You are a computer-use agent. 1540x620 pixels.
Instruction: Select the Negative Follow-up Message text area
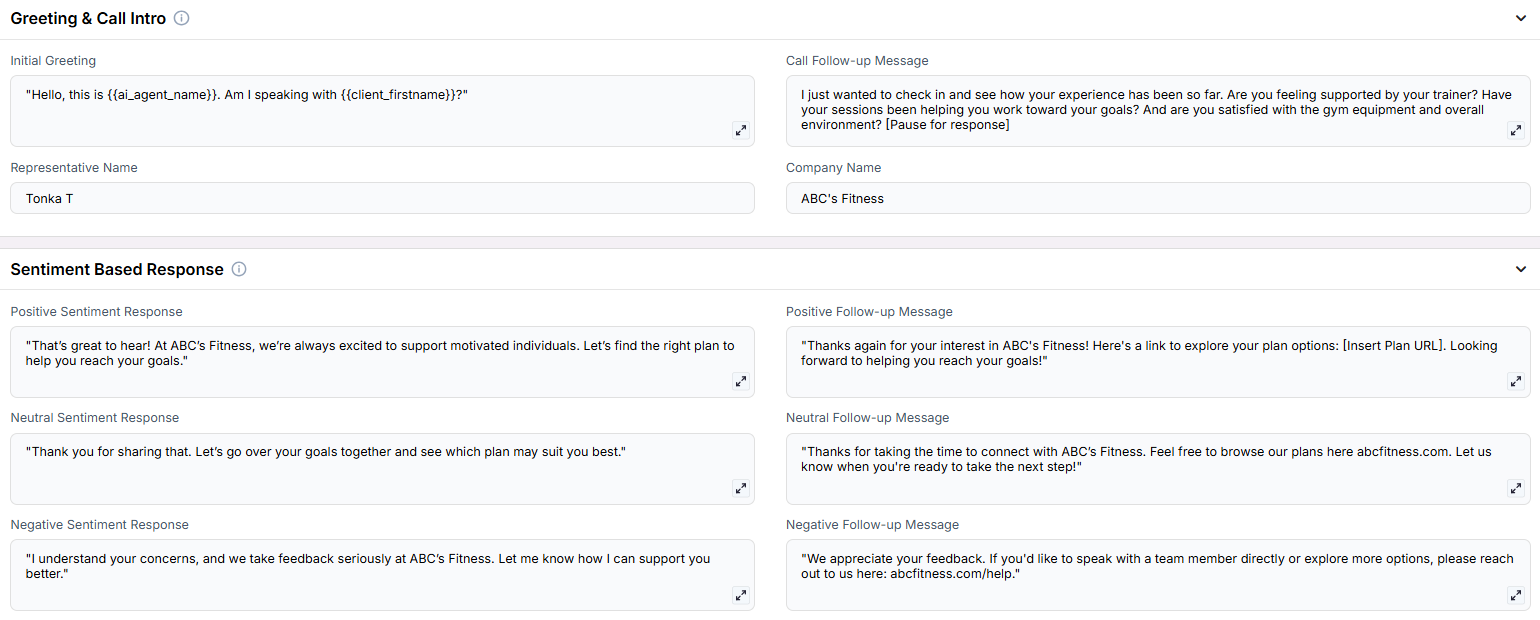pos(1158,575)
